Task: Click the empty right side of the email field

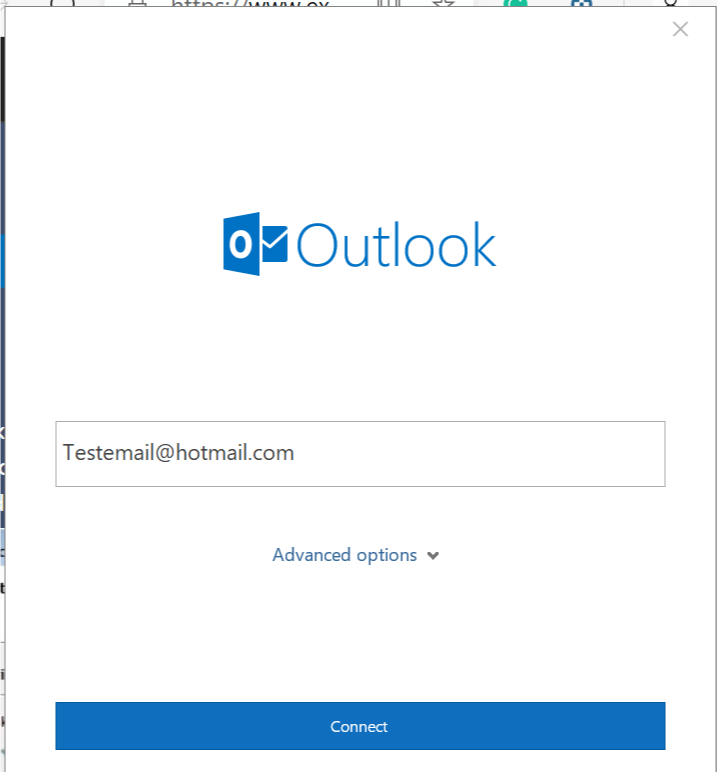Action: click(x=480, y=453)
